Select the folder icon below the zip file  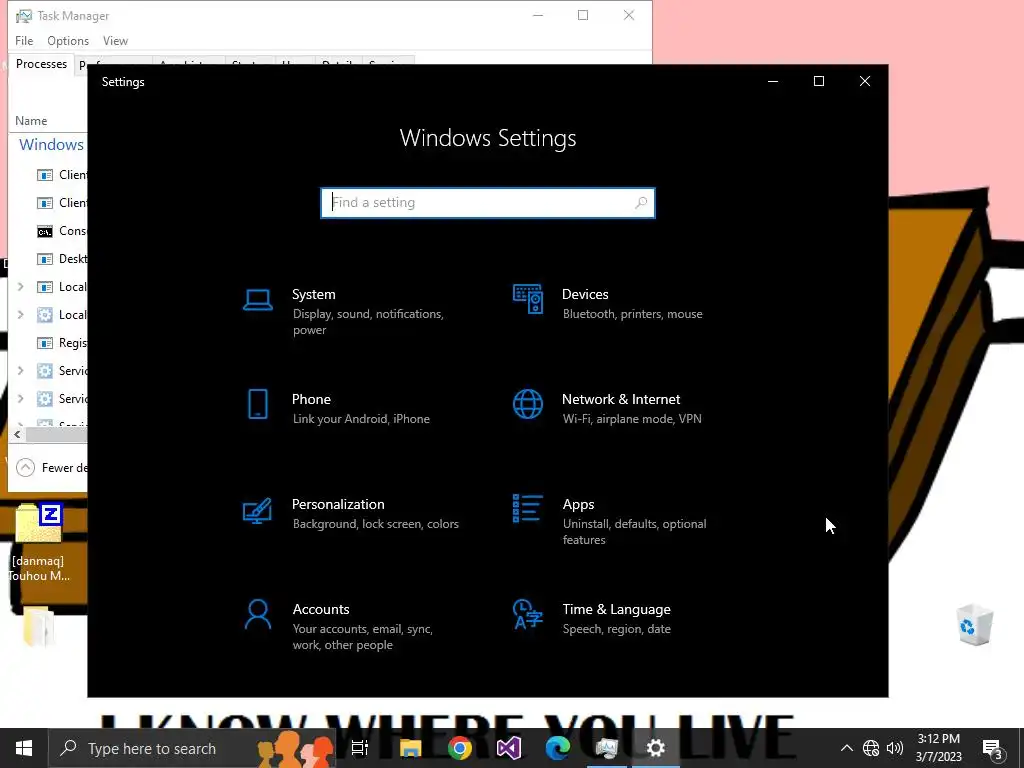(39, 627)
